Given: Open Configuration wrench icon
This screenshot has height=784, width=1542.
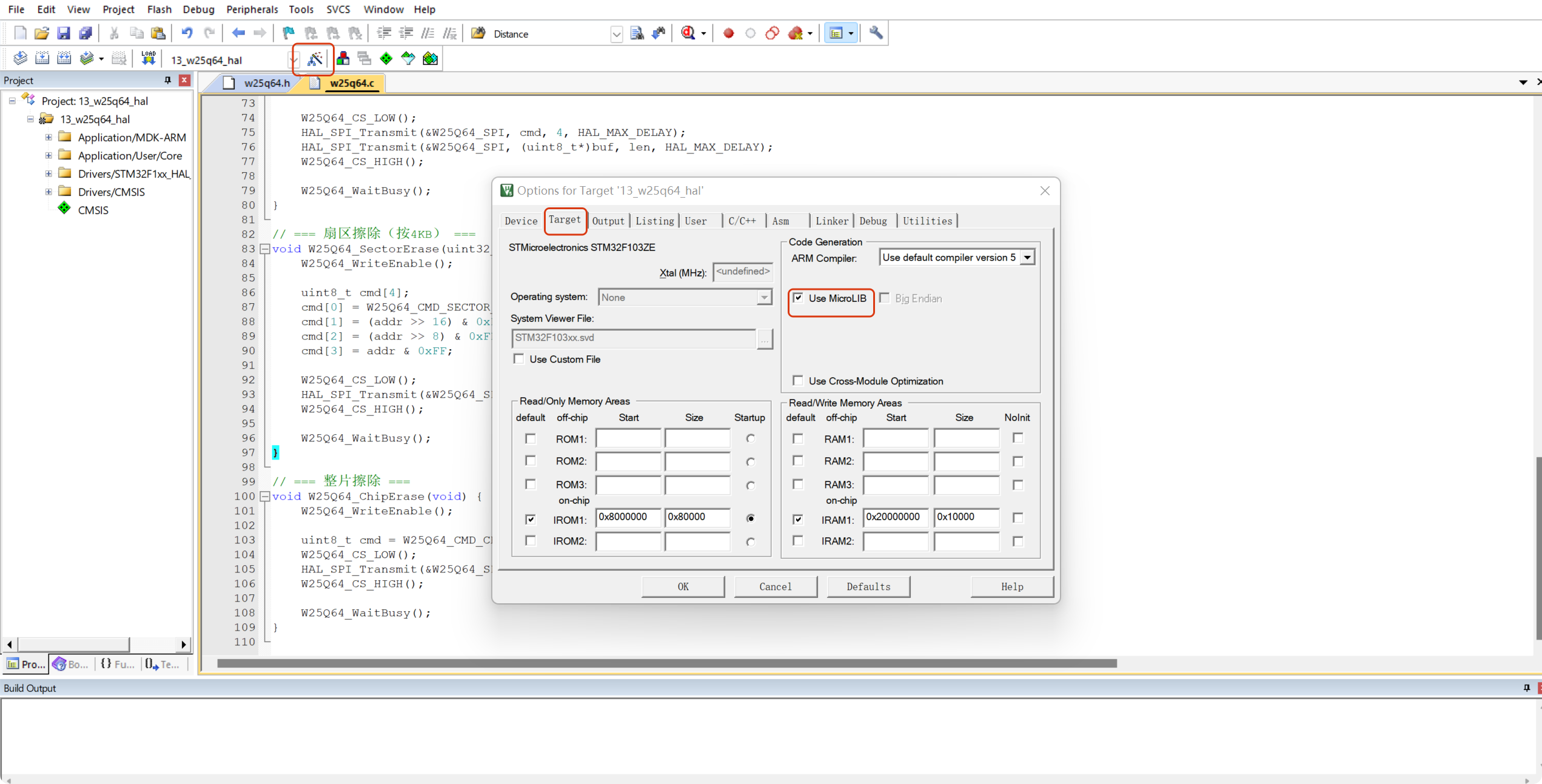Looking at the screenshot, I should pyautogui.click(x=876, y=33).
